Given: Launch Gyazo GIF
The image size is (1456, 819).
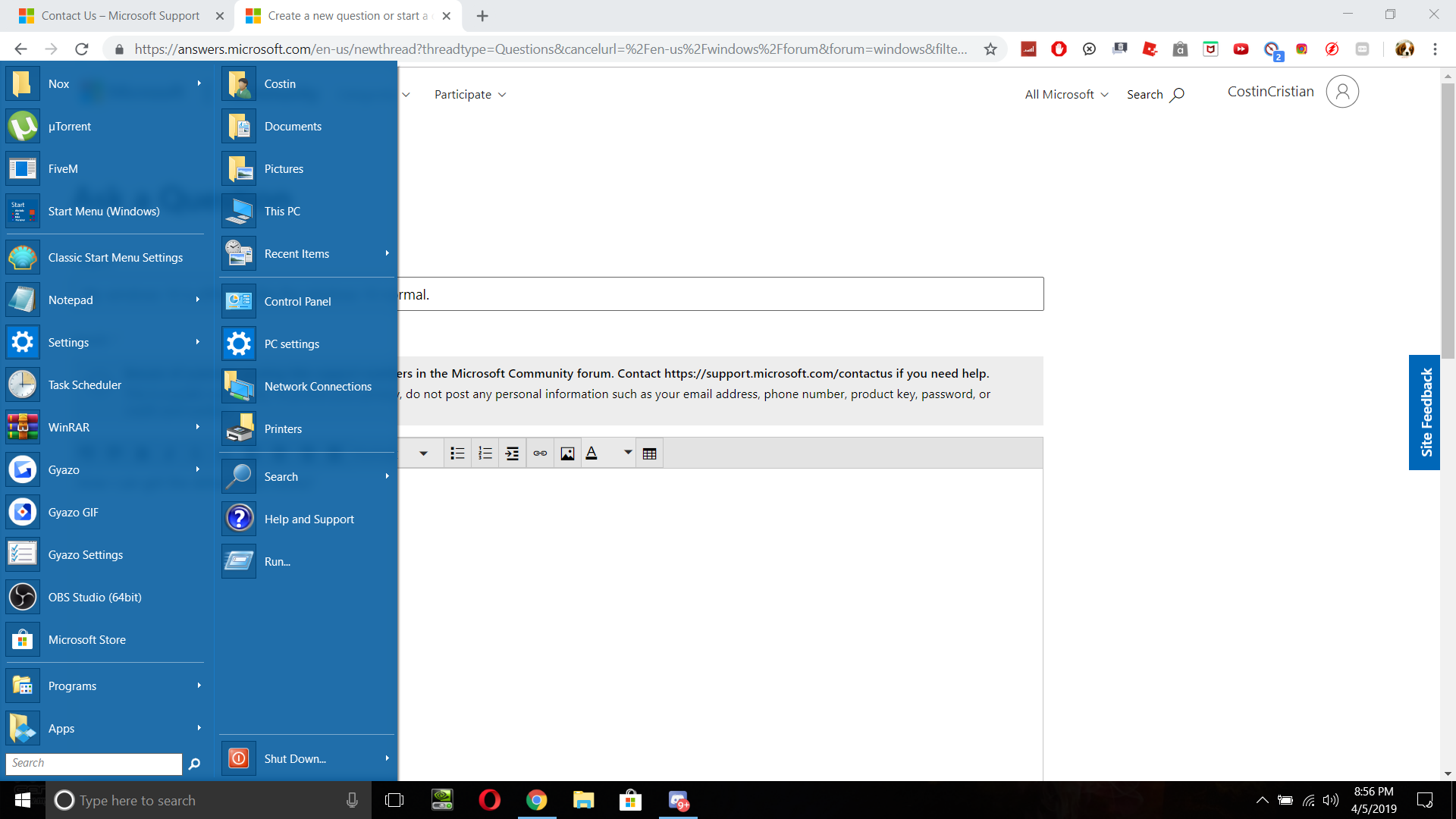Looking at the screenshot, I should [x=106, y=513].
